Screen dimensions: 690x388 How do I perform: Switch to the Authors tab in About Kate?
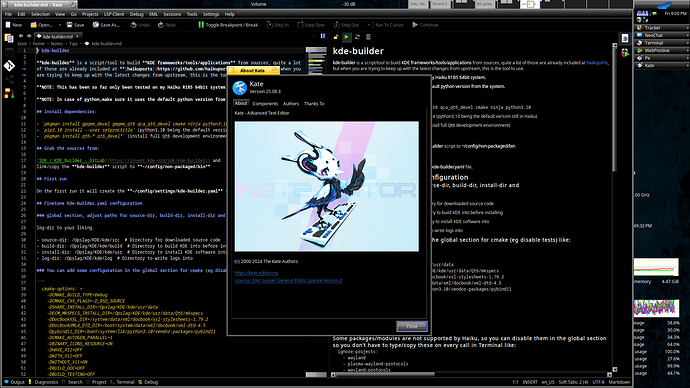tap(291, 104)
